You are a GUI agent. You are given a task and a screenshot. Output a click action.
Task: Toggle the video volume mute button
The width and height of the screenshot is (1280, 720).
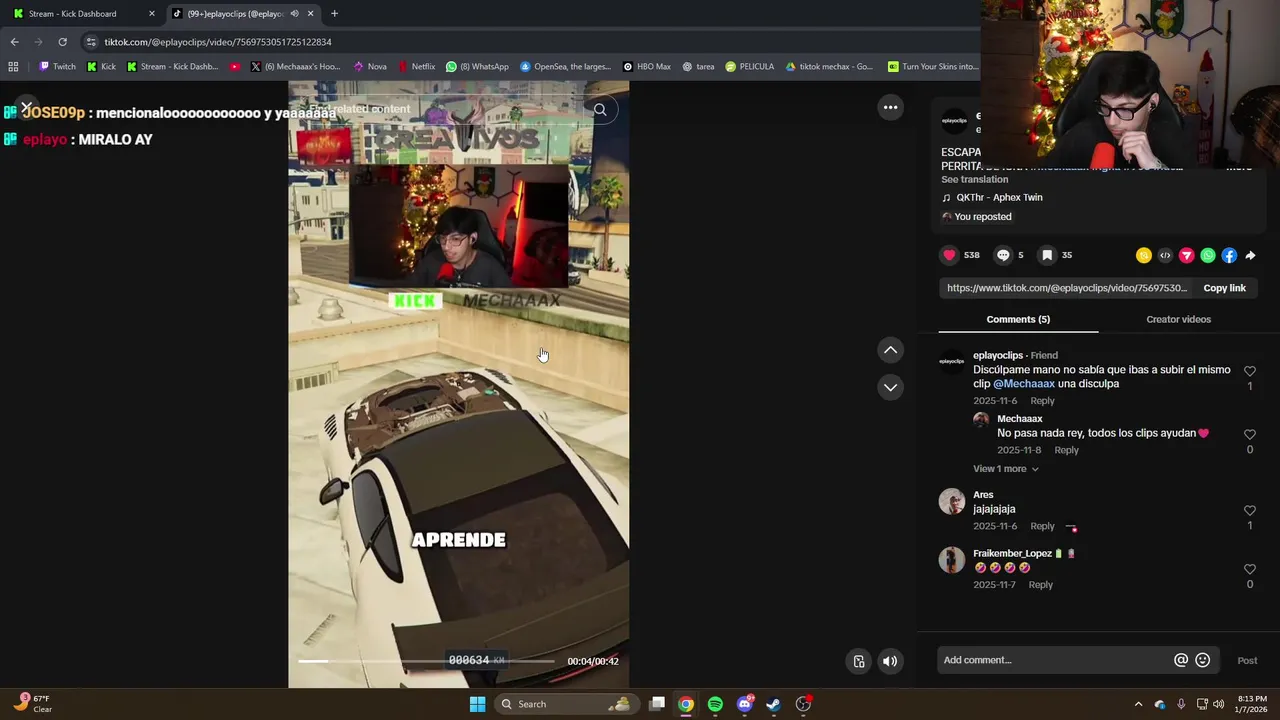point(890,661)
